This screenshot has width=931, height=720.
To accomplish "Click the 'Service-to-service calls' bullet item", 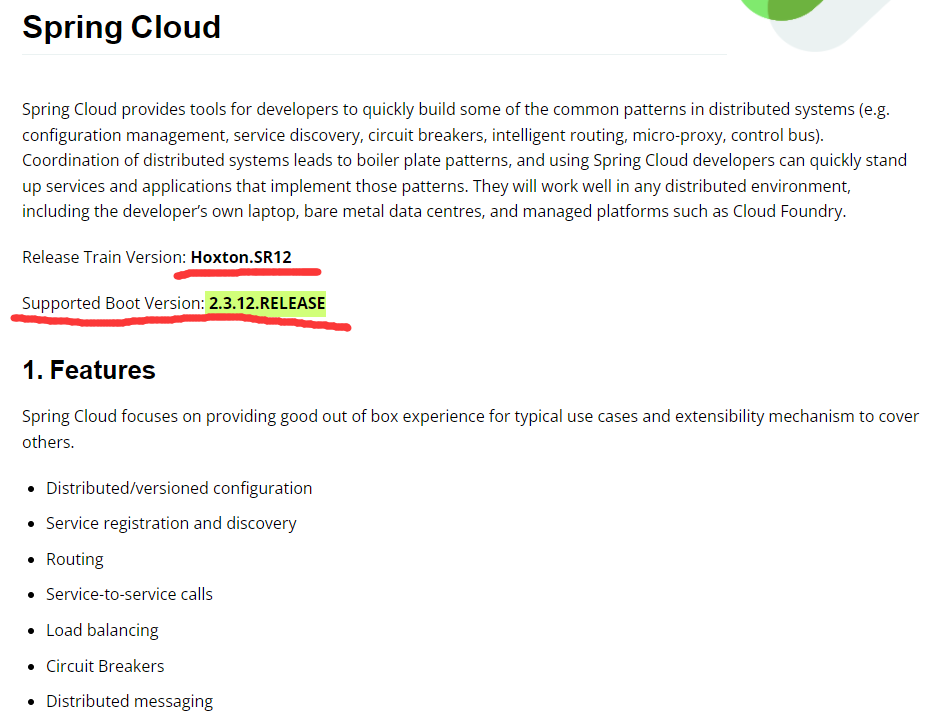I will (x=129, y=594).
